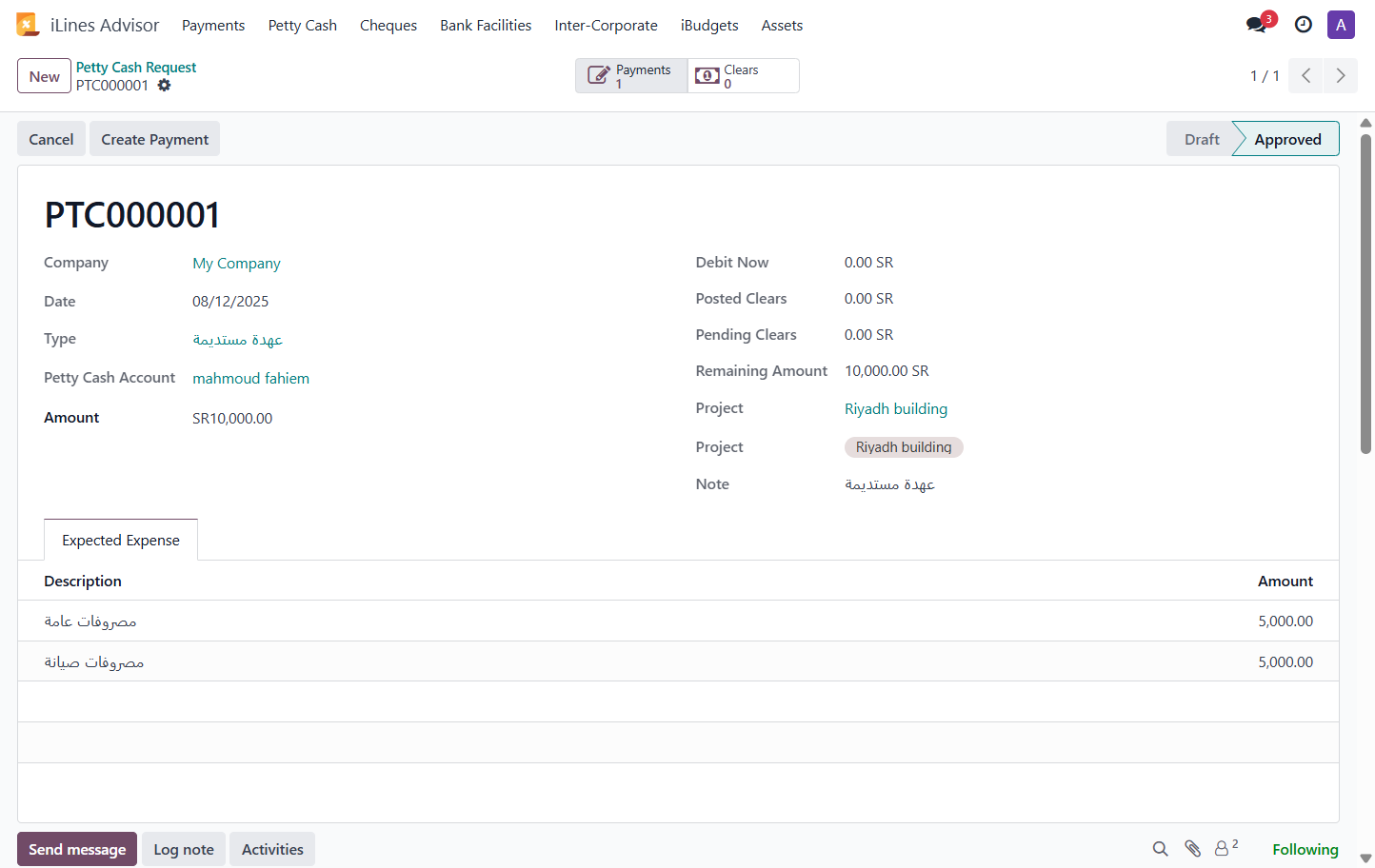Click Send message button
The width and height of the screenshot is (1375, 868).
point(77,850)
